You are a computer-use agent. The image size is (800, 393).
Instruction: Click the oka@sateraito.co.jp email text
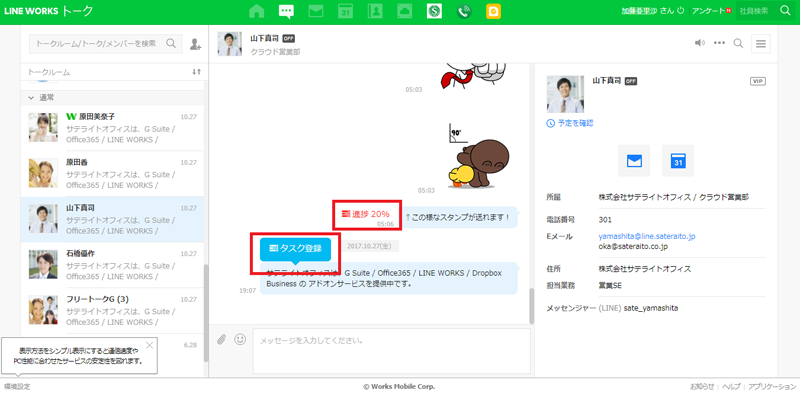[634, 246]
